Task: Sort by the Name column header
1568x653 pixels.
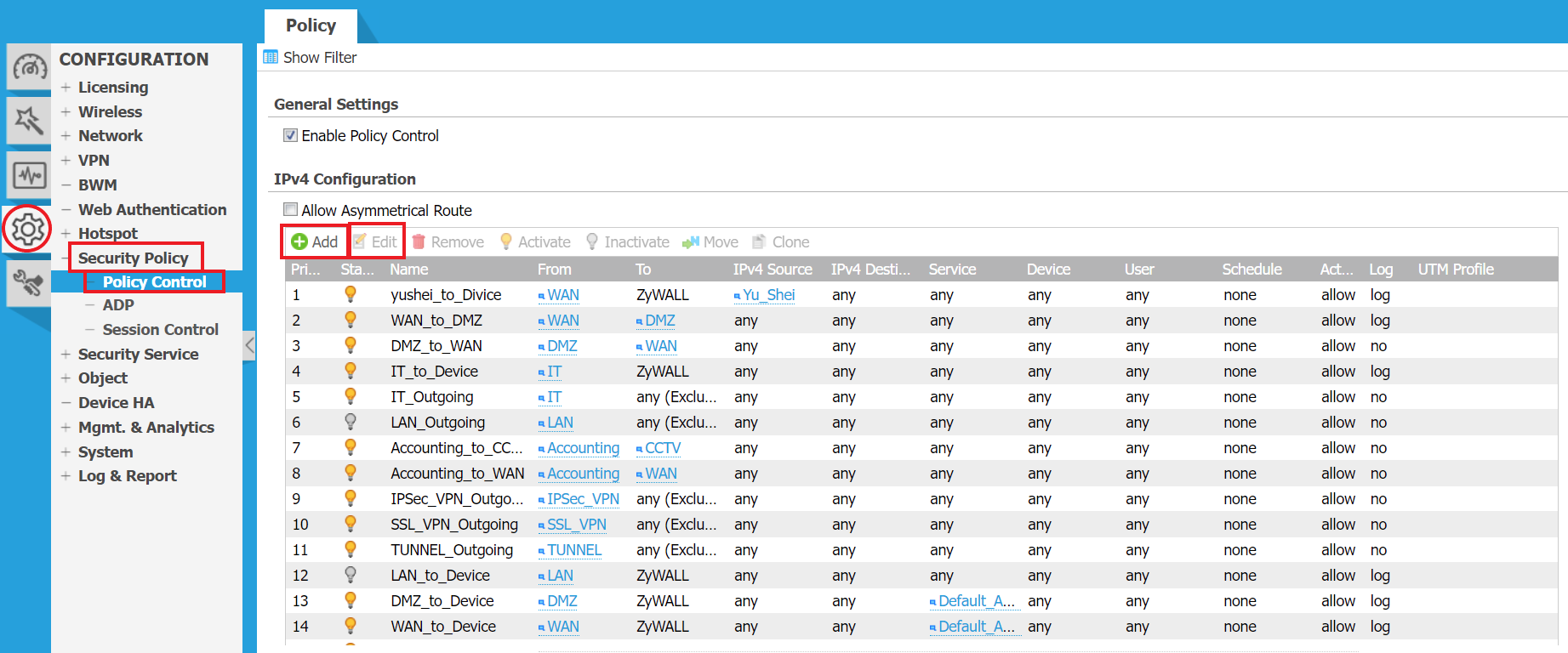Action: click(x=409, y=270)
